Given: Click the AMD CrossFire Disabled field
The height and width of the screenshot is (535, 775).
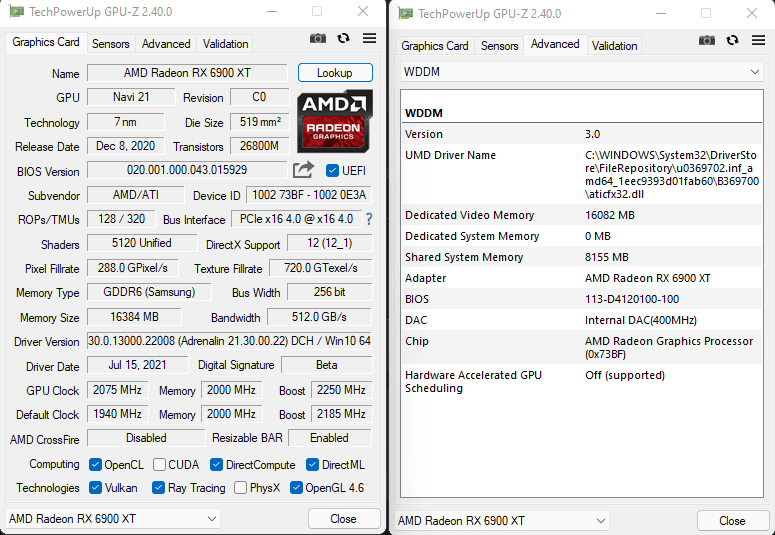Looking at the screenshot, I should [146, 438].
